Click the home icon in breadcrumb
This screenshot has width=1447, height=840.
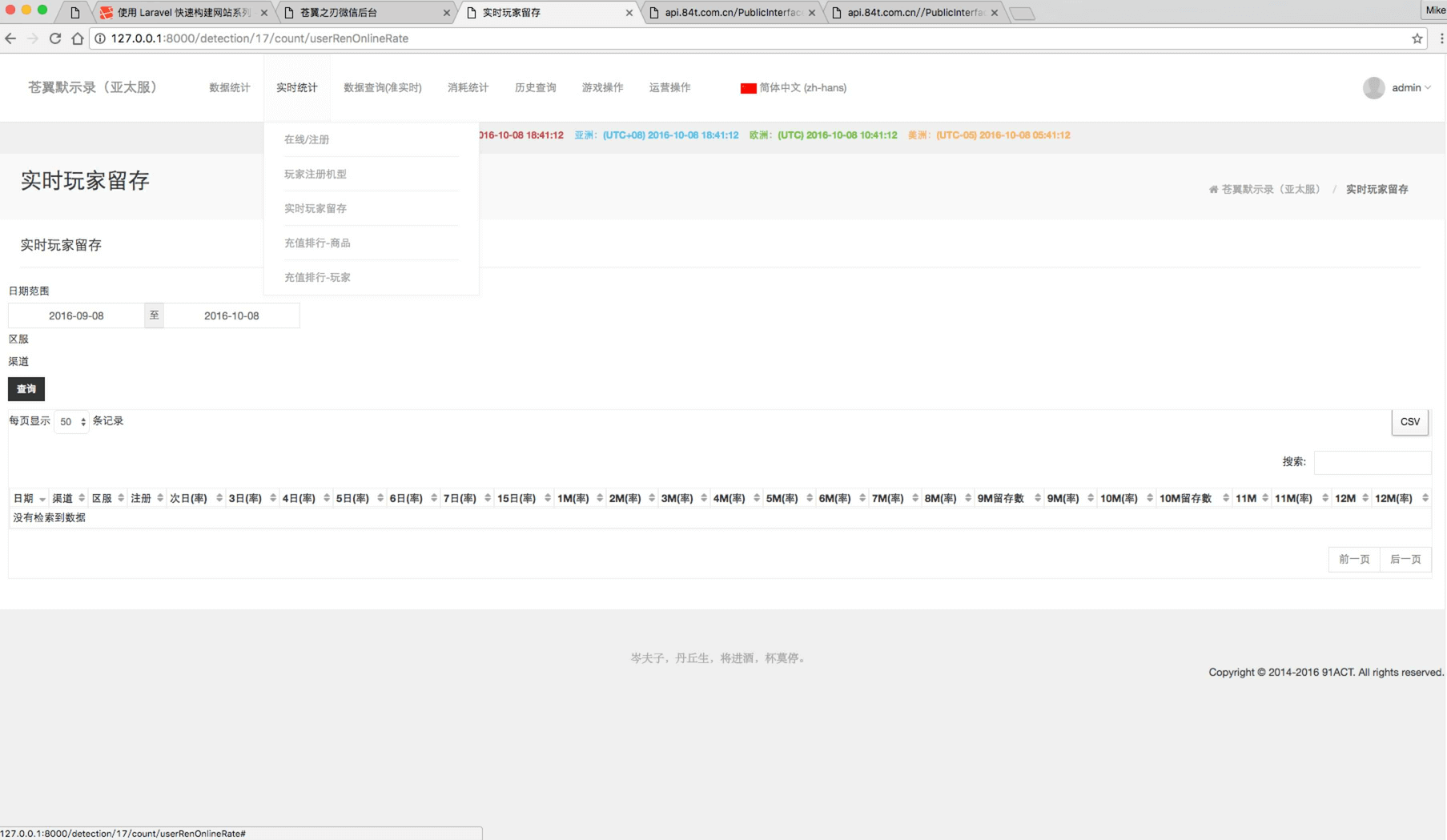click(x=1213, y=190)
